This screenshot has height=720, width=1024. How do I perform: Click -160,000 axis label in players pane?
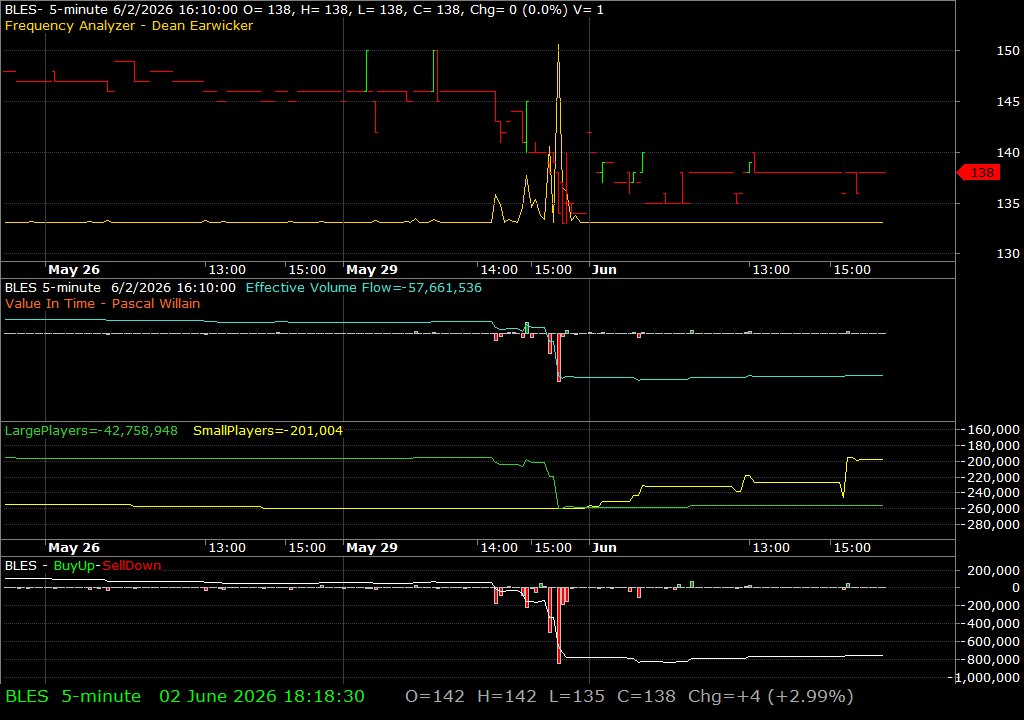click(x=991, y=430)
